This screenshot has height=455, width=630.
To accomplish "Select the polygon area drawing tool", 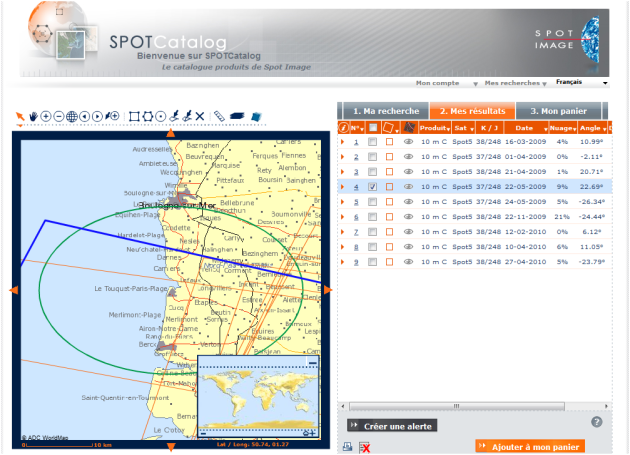I will pos(147,117).
